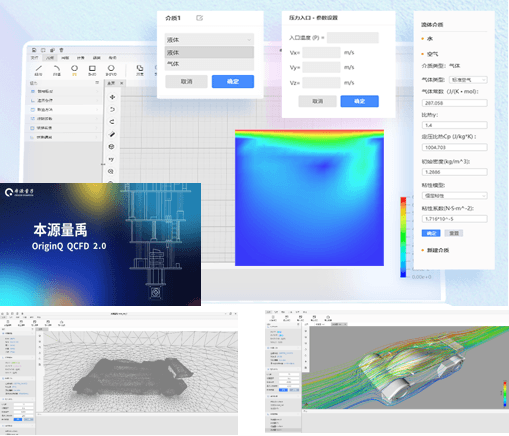This screenshot has height=436, width=509.
Task: Click 取消 in the 压力入口 dialog
Action: tap(317, 101)
